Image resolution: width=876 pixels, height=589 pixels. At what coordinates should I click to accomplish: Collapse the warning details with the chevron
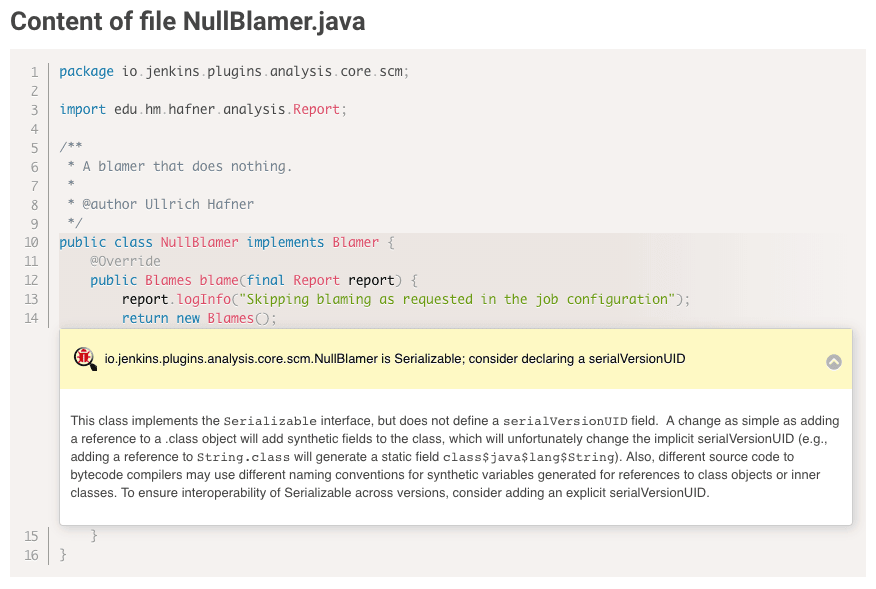pyautogui.click(x=833, y=362)
